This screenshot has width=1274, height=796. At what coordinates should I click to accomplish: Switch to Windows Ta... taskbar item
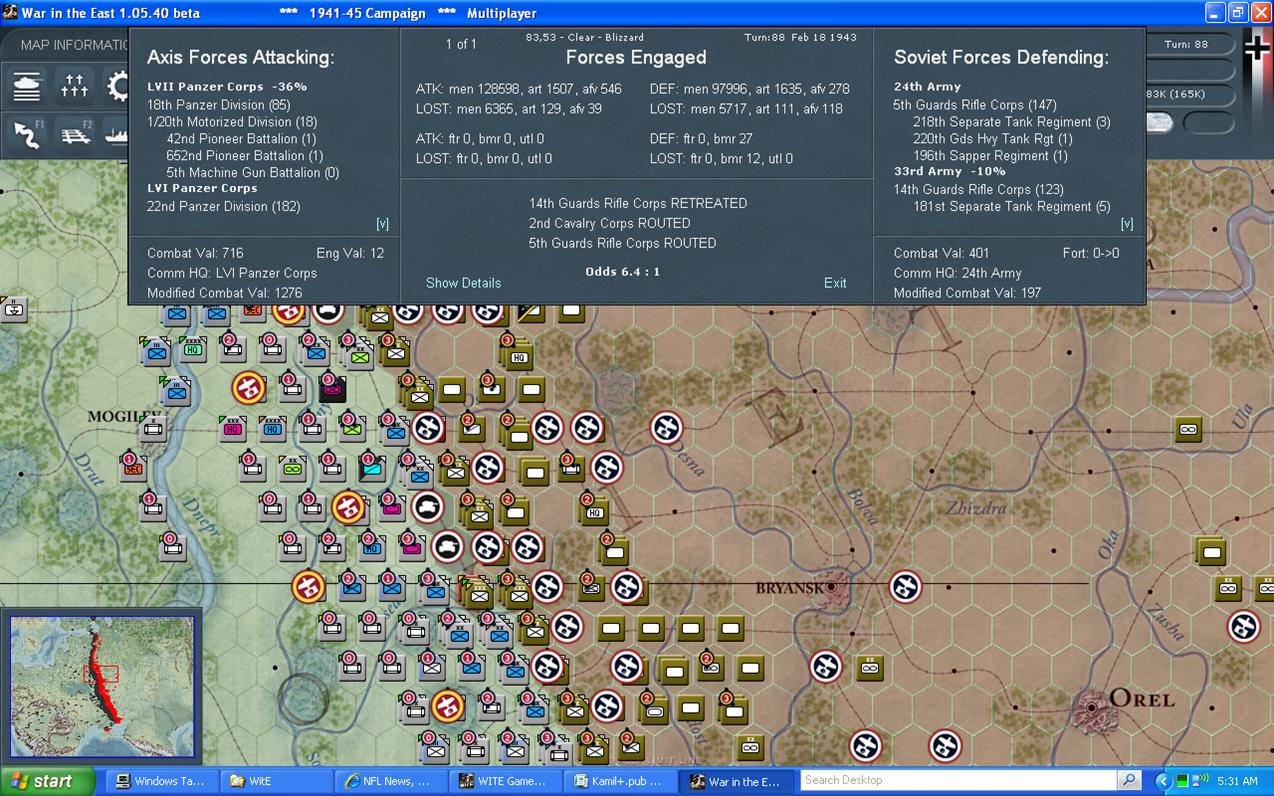160,781
